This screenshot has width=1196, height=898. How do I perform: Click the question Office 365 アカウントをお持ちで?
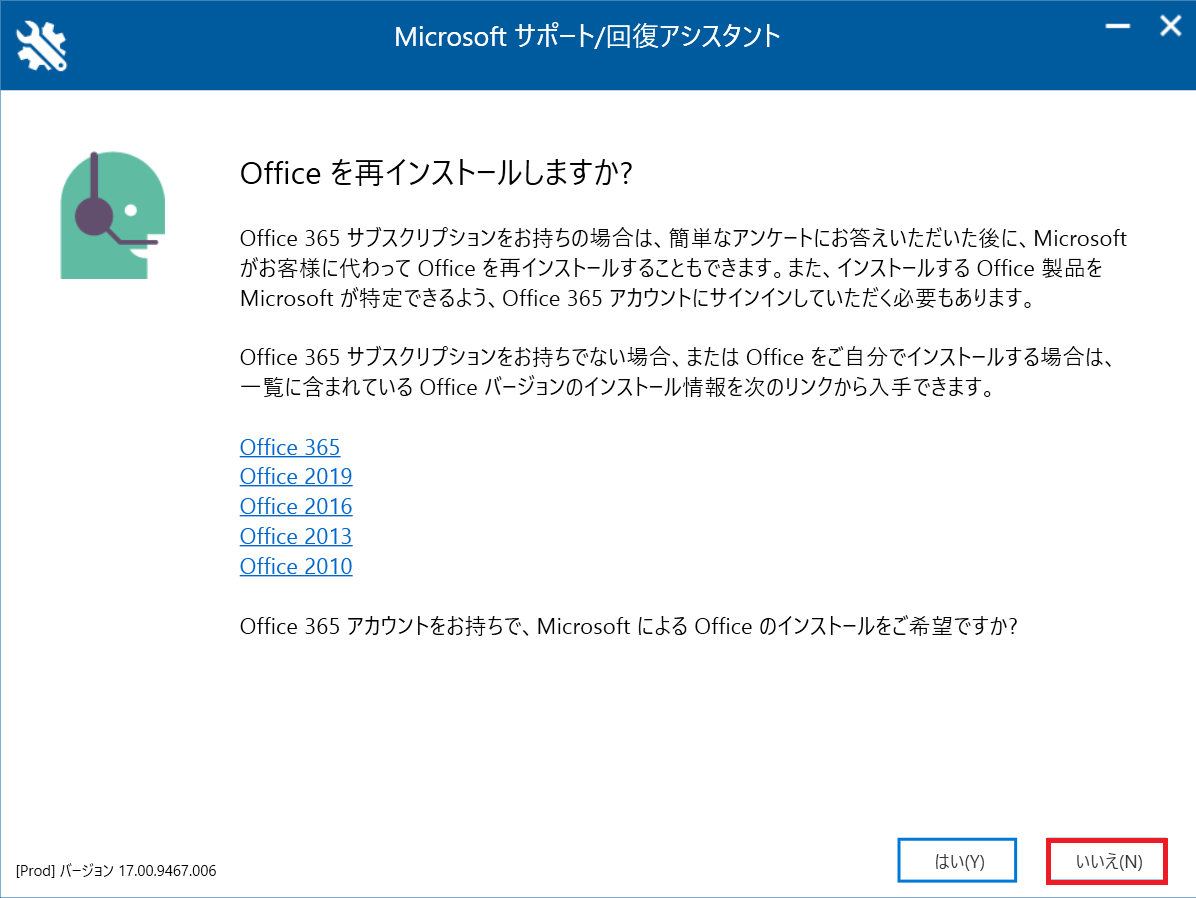[629, 626]
